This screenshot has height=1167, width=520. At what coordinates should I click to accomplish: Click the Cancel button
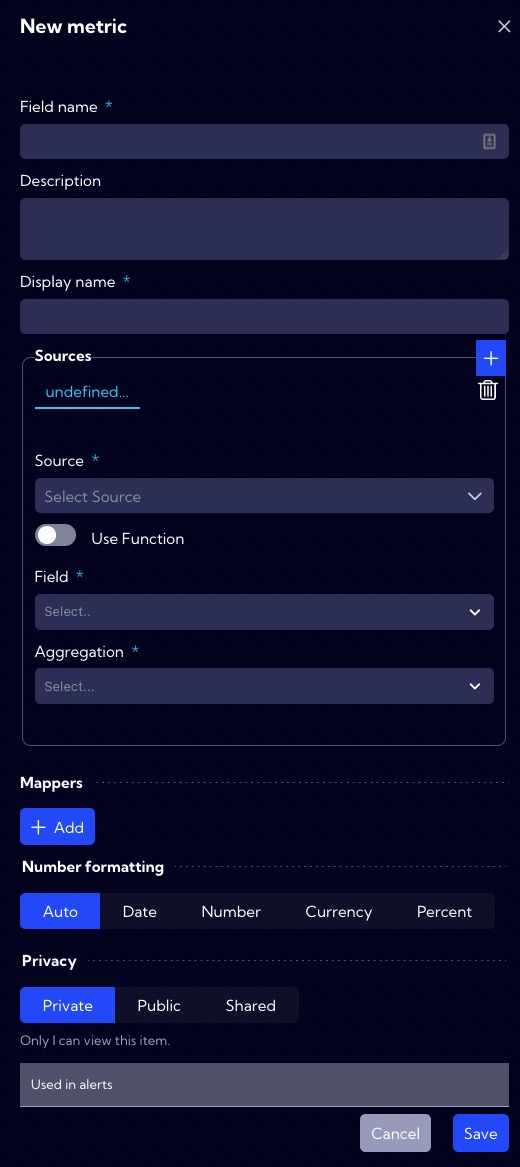point(396,1134)
